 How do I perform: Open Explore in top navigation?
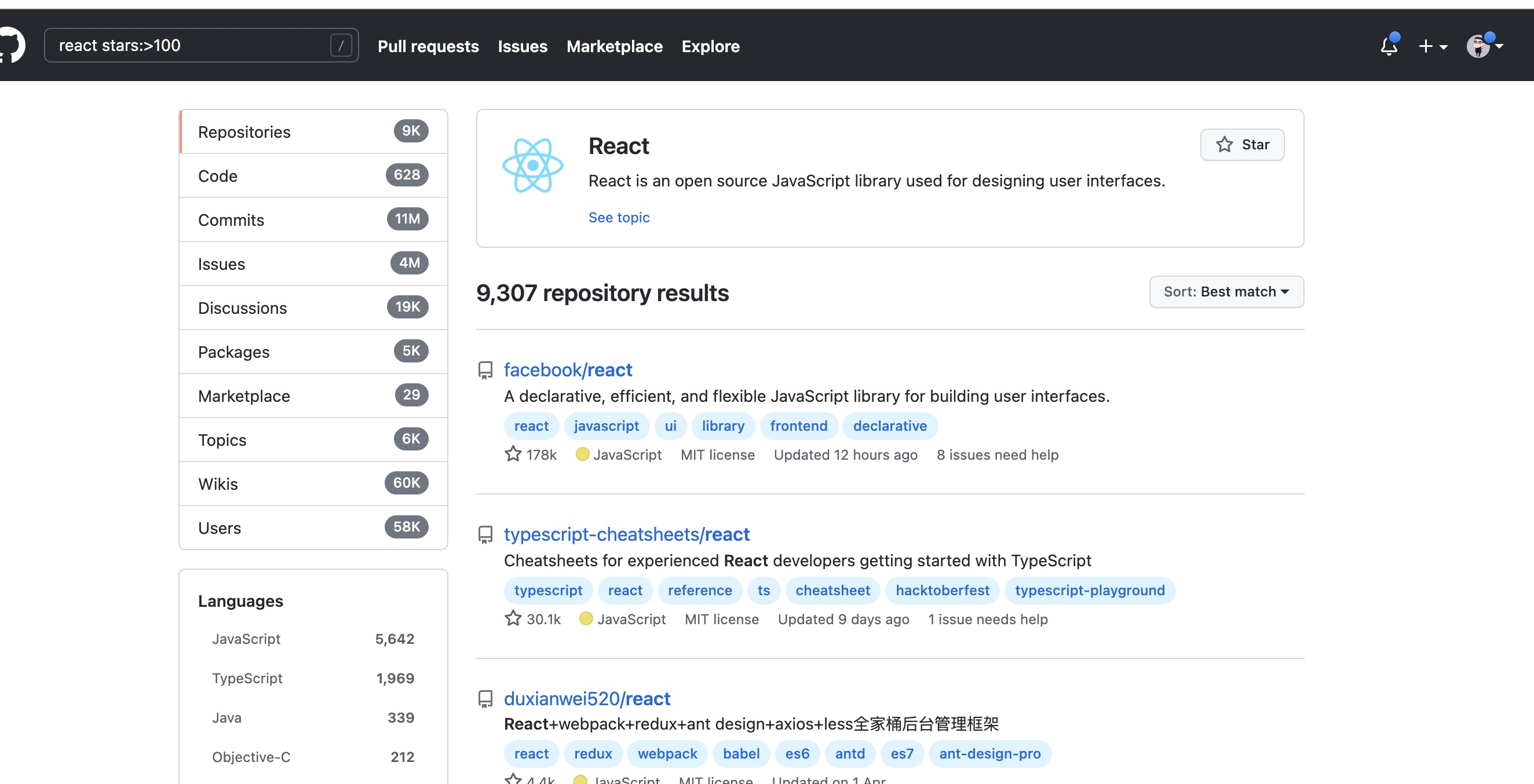(x=710, y=46)
